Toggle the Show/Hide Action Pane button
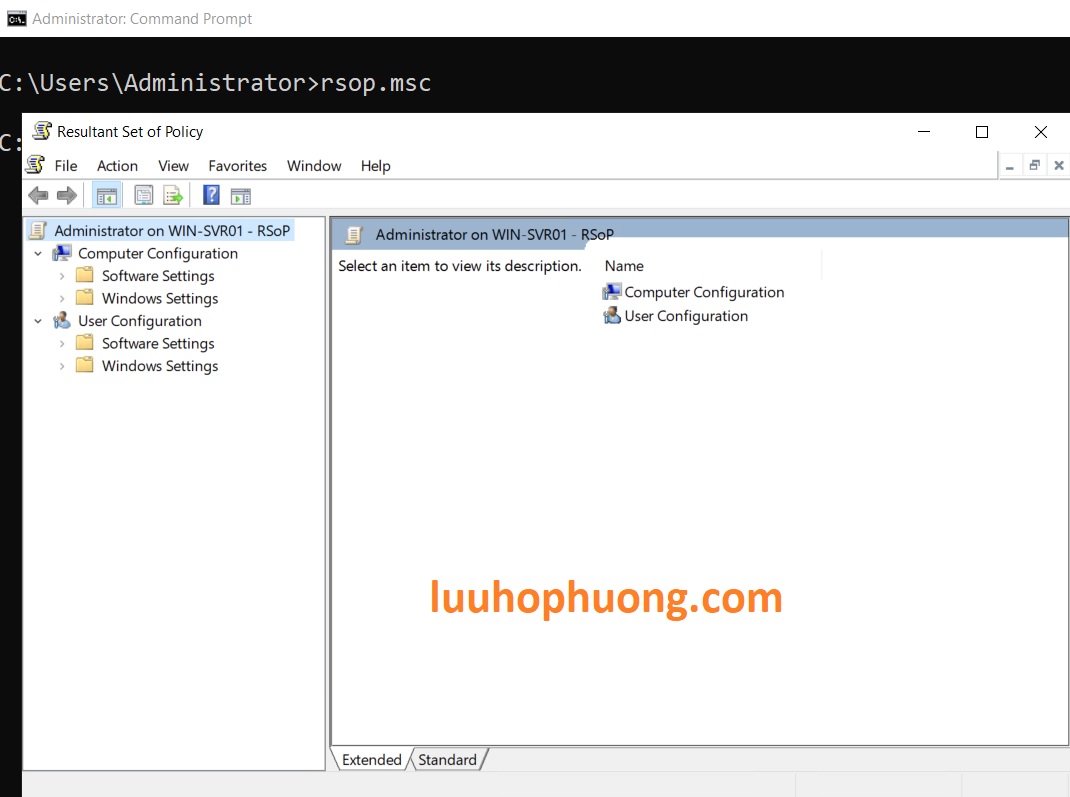 click(x=241, y=195)
